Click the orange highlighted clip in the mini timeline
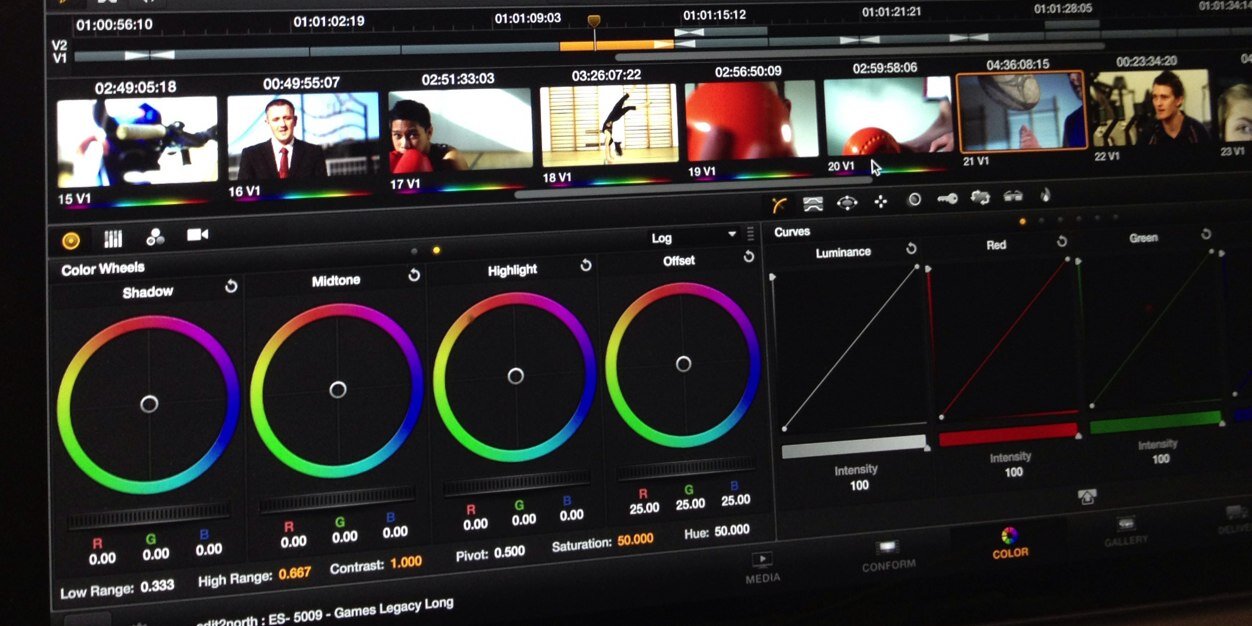Image resolution: width=1252 pixels, height=626 pixels. point(616,45)
